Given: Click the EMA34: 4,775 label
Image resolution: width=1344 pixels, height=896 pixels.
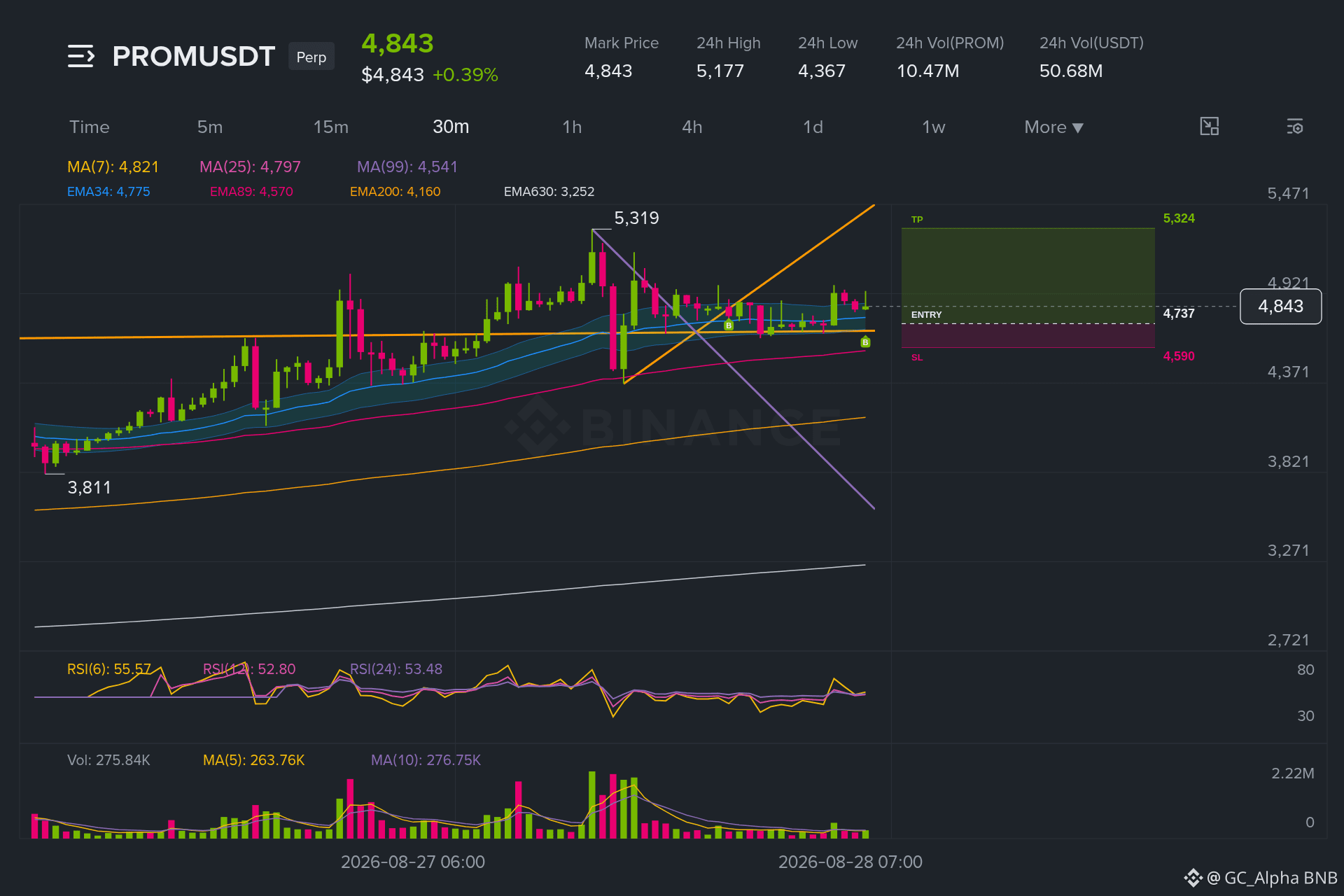Looking at the screenshot, I should coord(108,192).
